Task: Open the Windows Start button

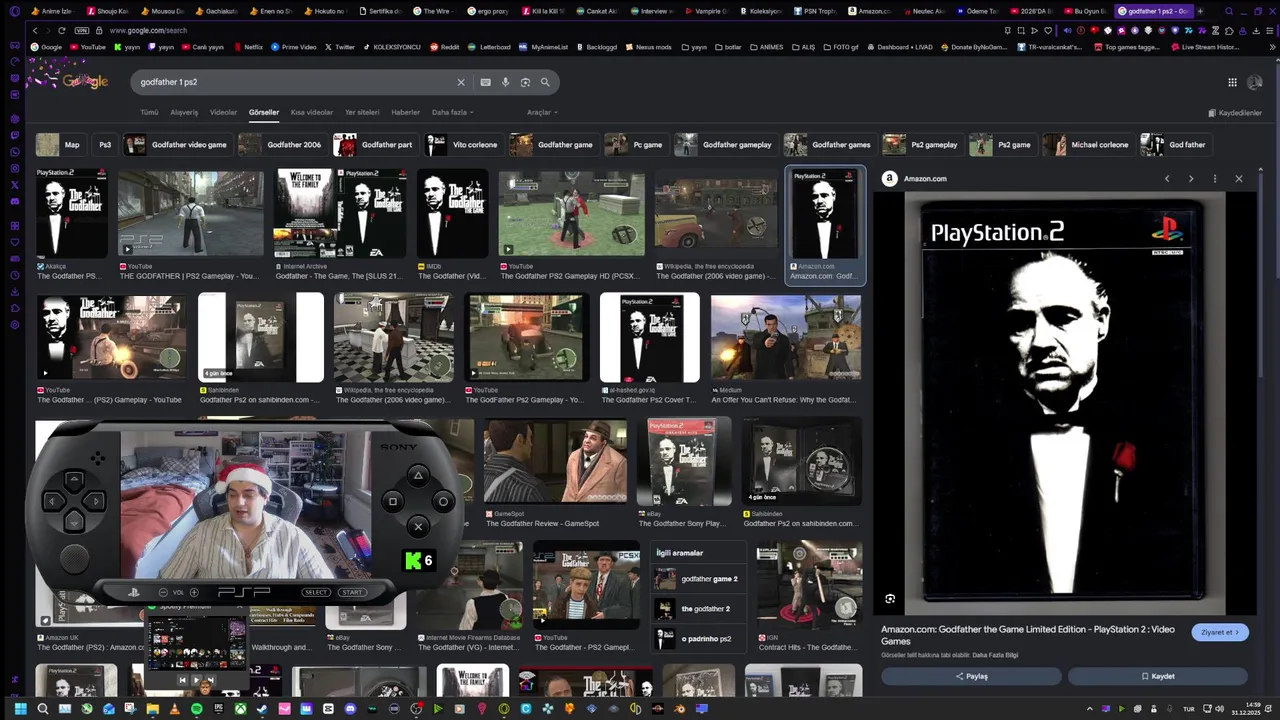Action: coord(19,709)
